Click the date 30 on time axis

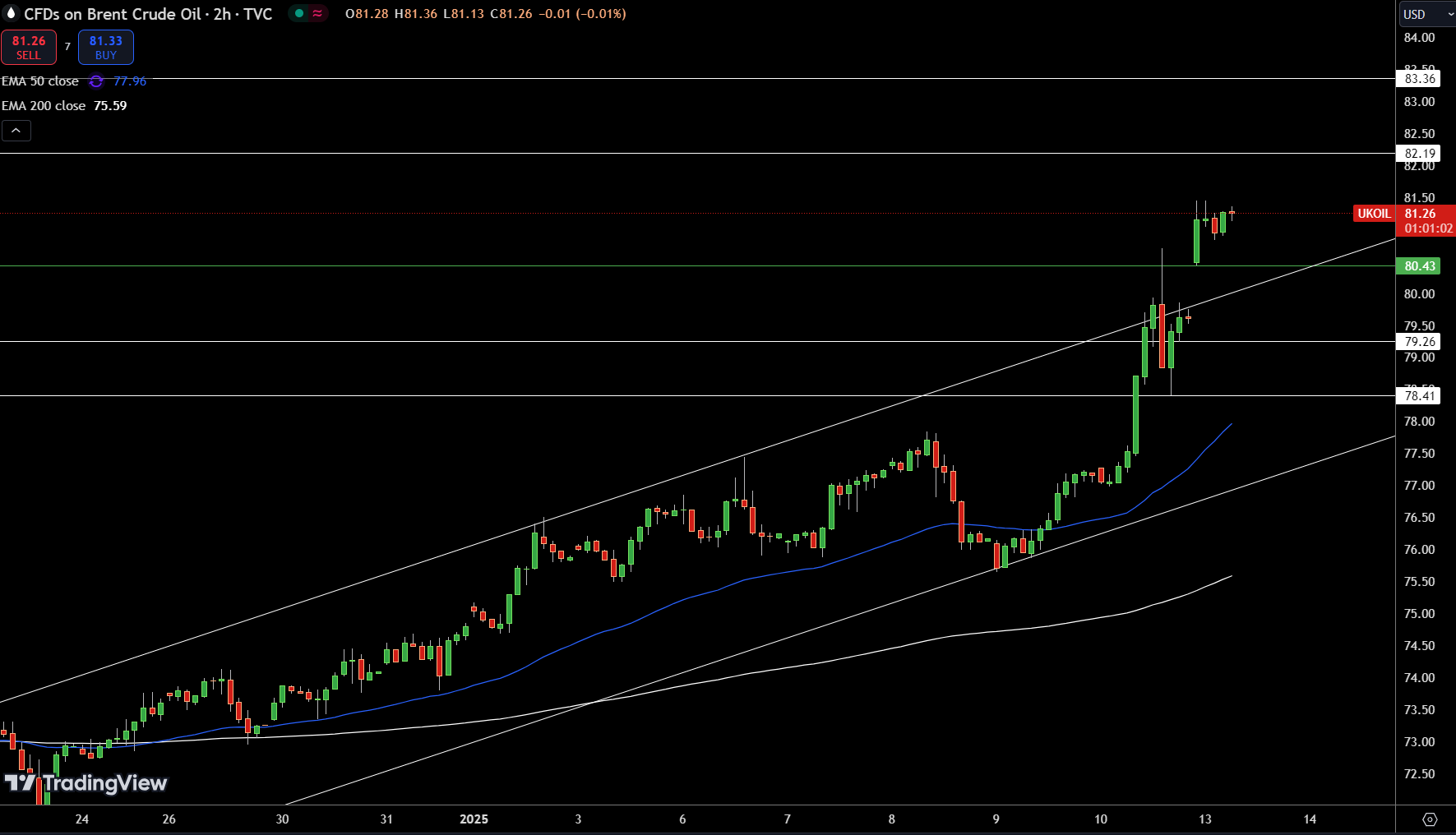[283, 819]
